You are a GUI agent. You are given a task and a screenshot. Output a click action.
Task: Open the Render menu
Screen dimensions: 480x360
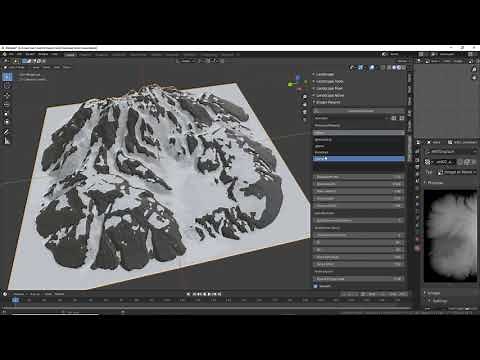tap(30, 54)
